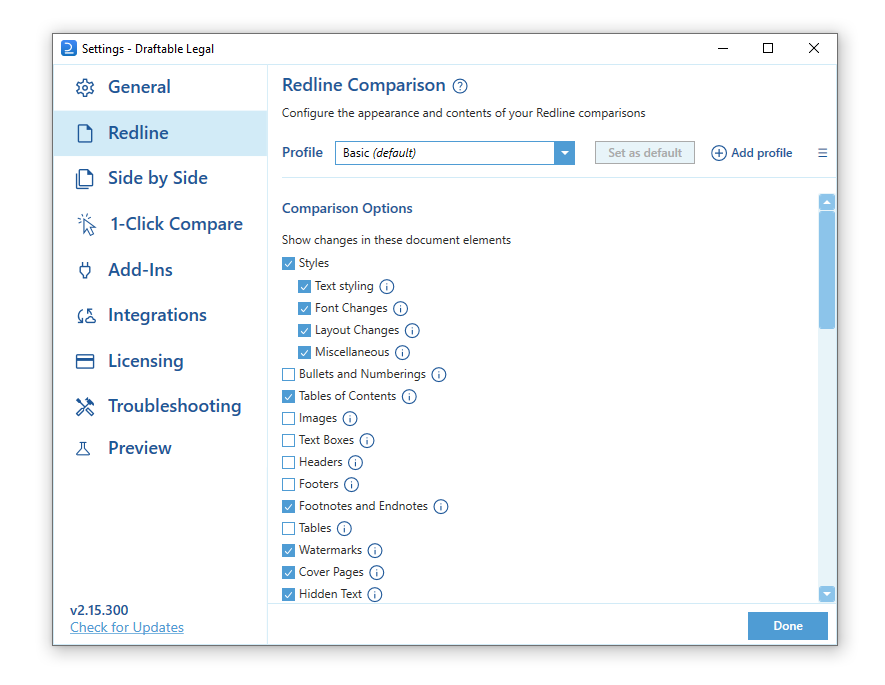Show info for Images option
This screenshot has width=885, height=685.
coord(350,419)
